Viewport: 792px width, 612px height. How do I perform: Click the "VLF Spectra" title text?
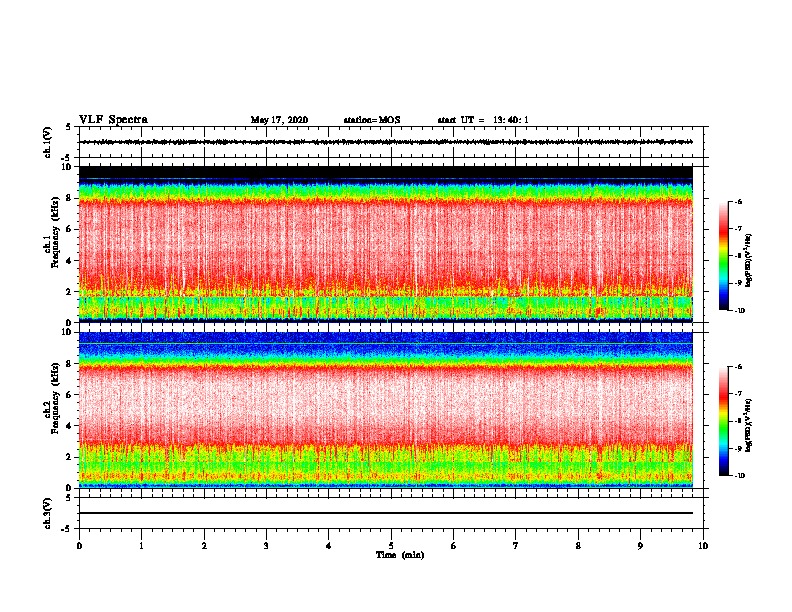113,120
